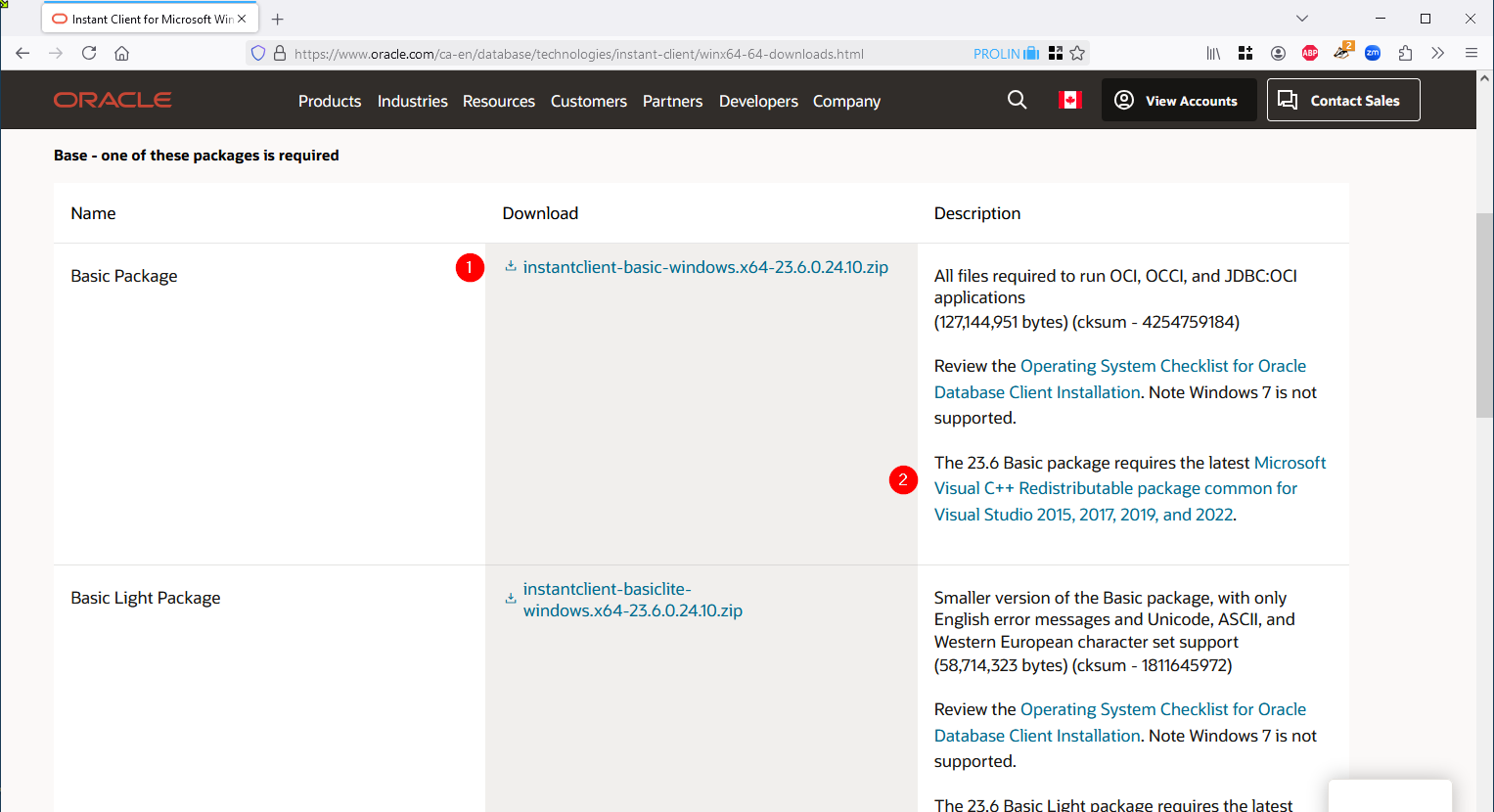Open the Adblock Plus extension icon
Screen dimensions: 1494x812
click(1310, 53)
